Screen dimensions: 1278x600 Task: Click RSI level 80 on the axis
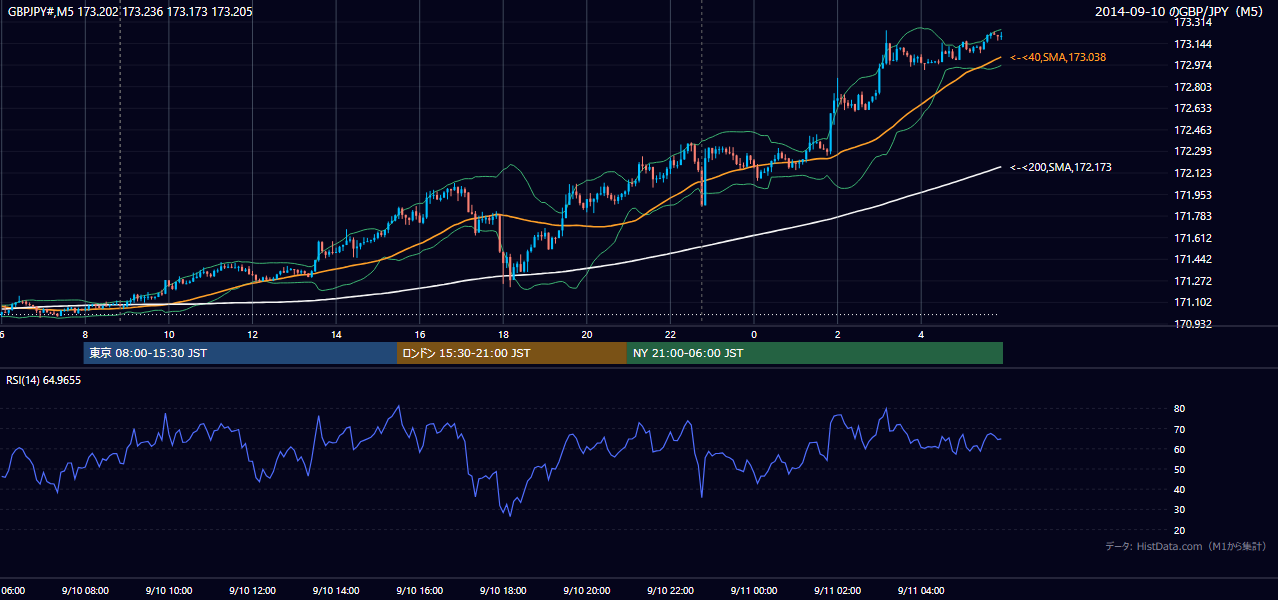(1179, 409)
